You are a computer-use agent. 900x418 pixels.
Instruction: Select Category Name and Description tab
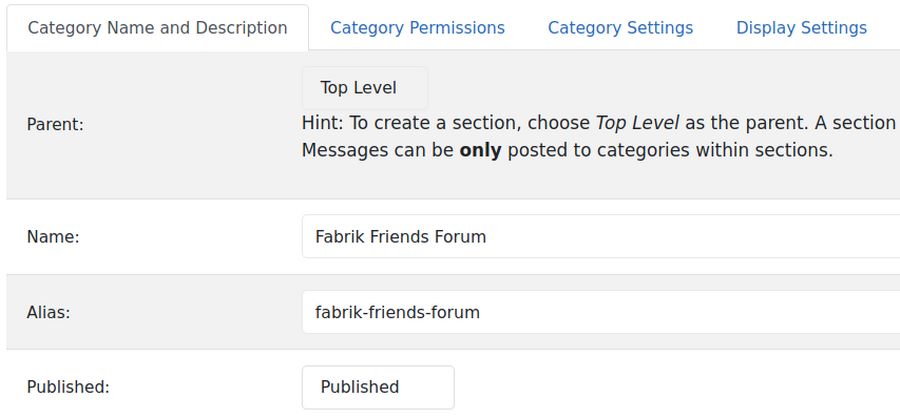(x=157, y=28)
